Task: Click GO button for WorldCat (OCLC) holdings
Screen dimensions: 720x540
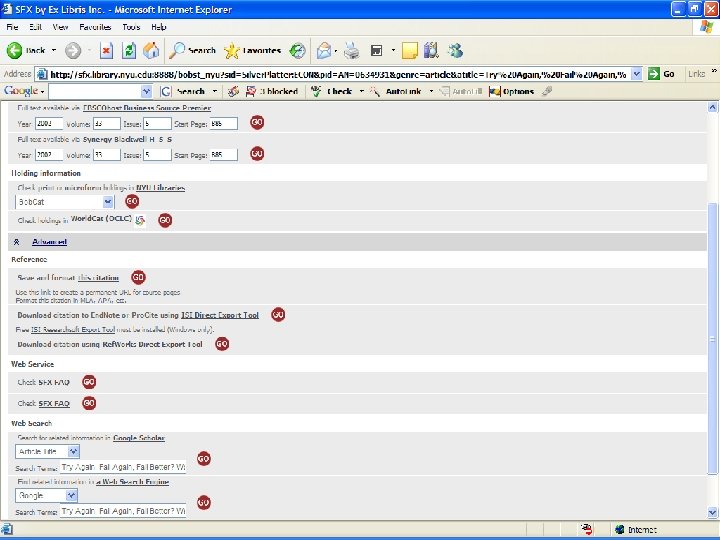Action: 165,220
